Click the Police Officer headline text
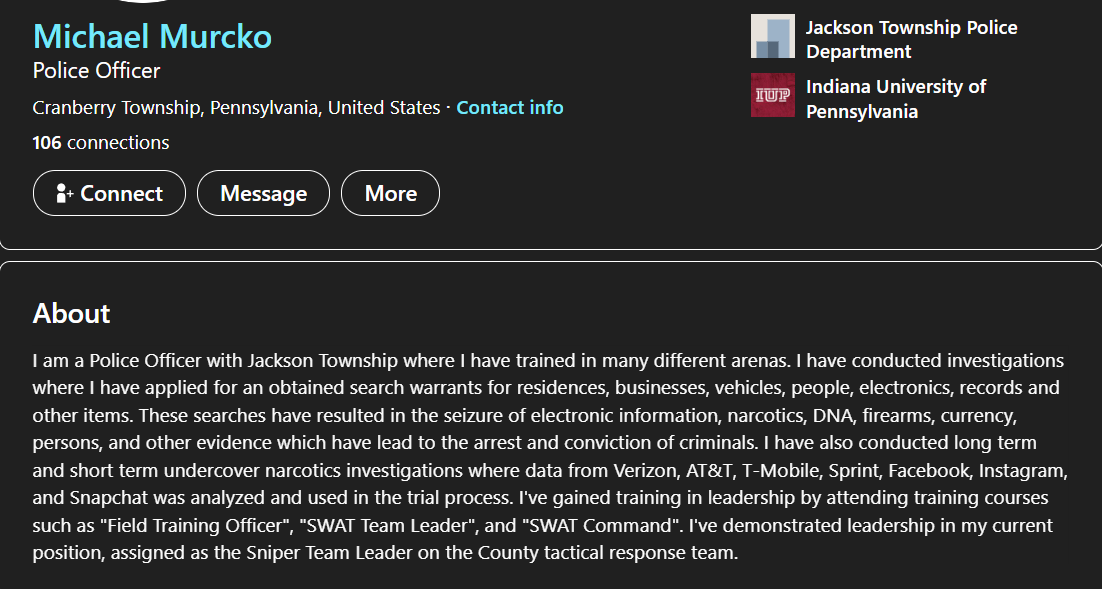 point(96,70)
